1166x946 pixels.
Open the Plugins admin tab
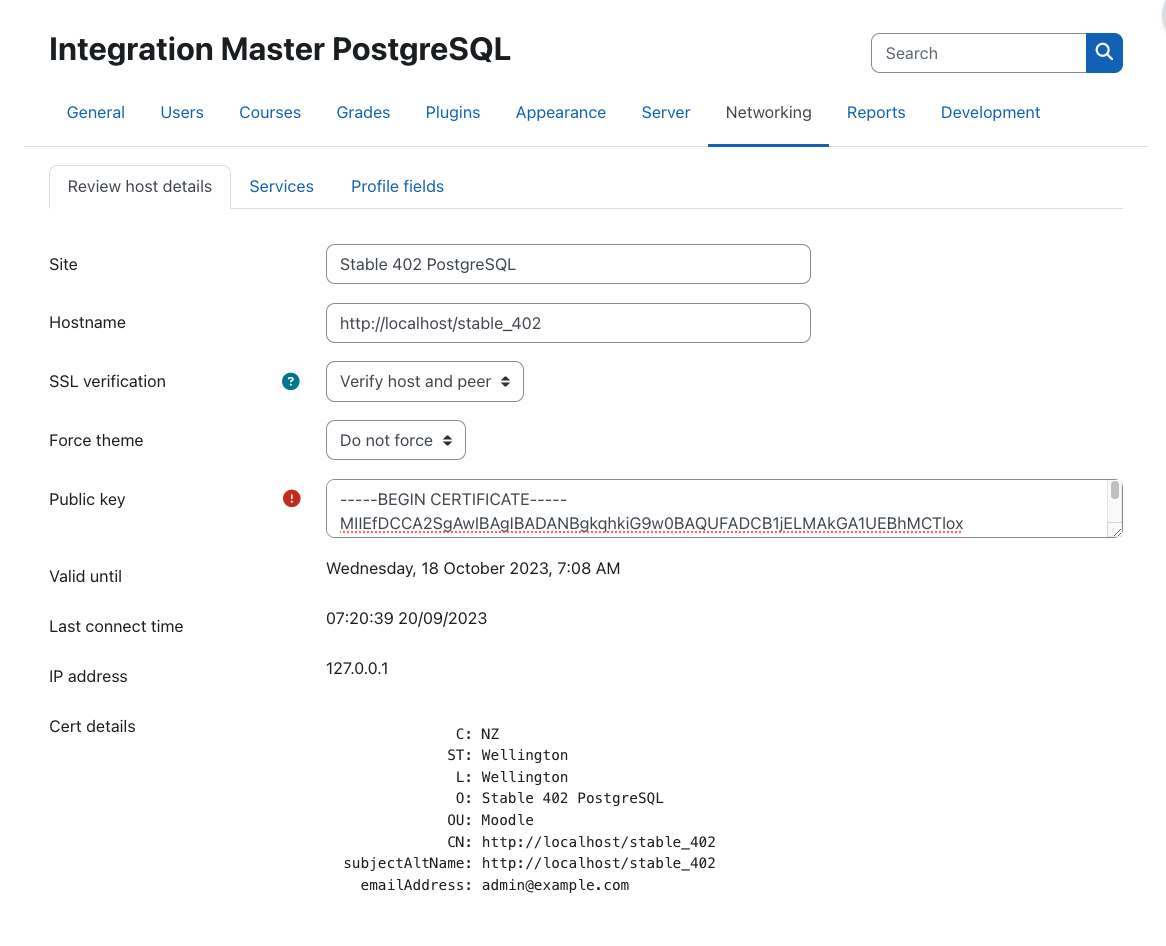[x=453, y=112]
